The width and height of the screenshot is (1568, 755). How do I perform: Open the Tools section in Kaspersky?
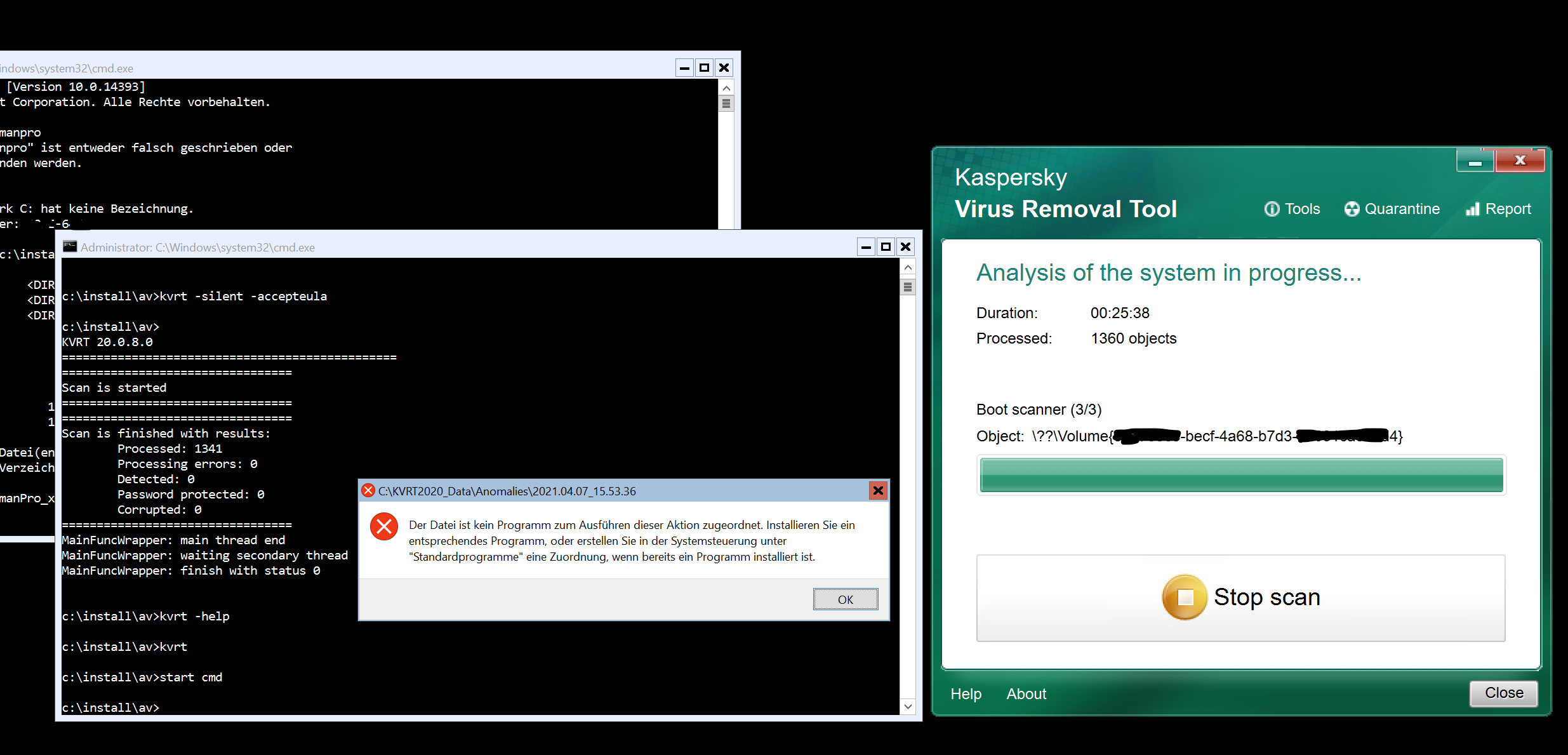[1292, 209]
